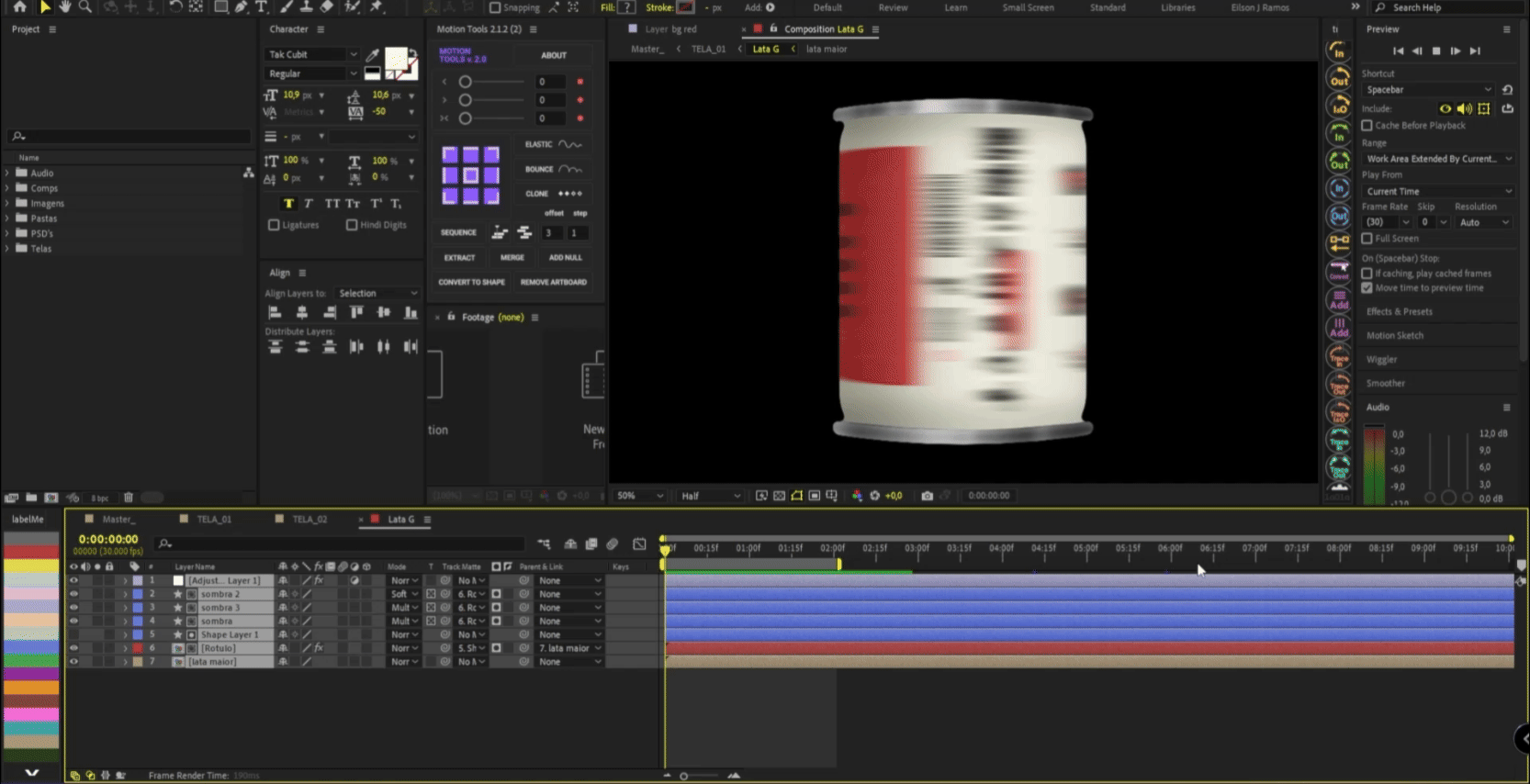Click the blue In circular icon
The width and height of the screenshot is (1530, 784).
click(1340, 188)
